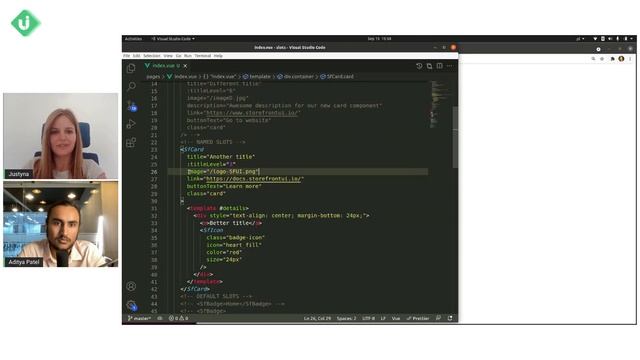The image size is (640, 360).
Task: Click the Ln 26, Col 29 cursor position
Action: [x=317, y=318]
